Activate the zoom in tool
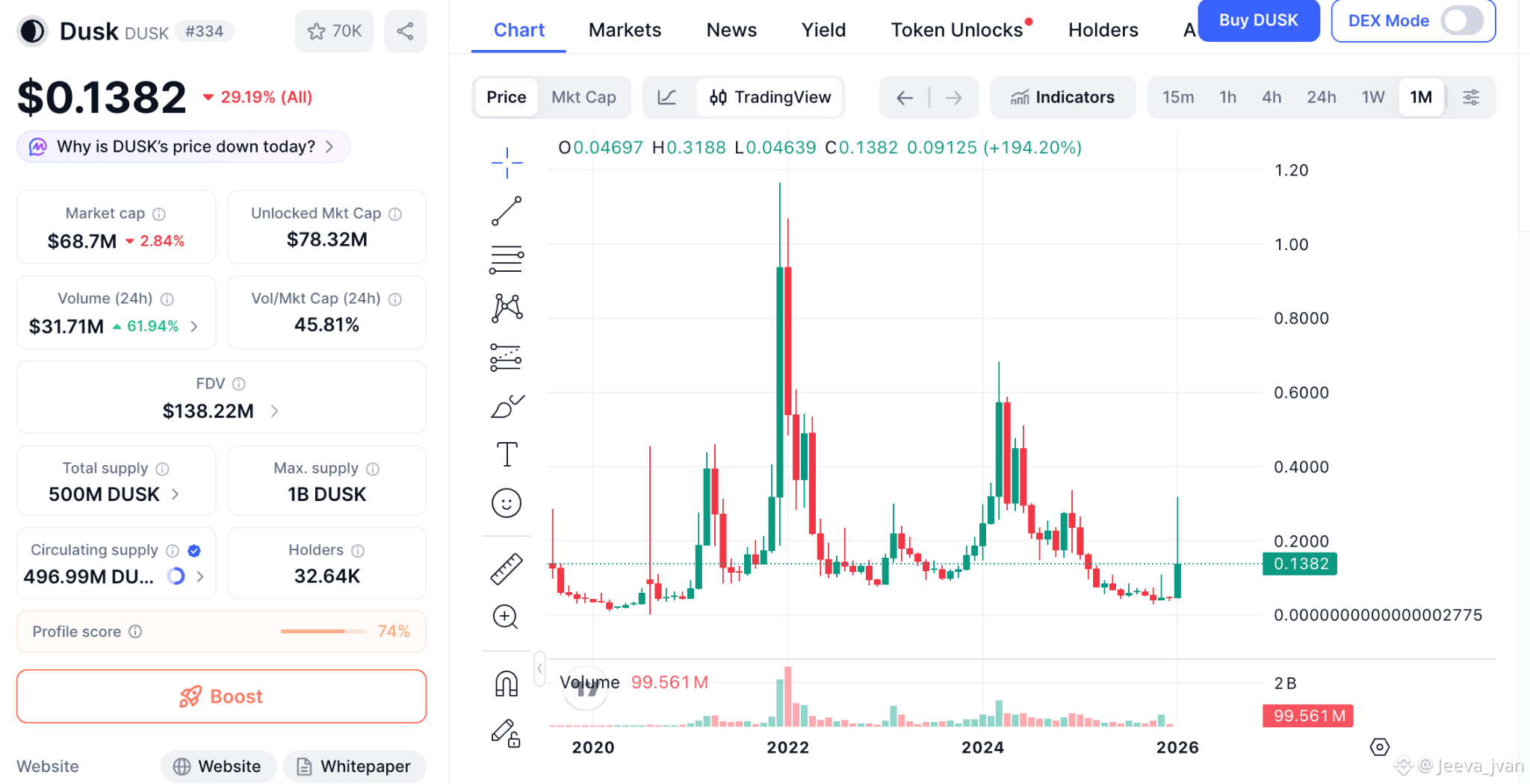Screen dimensions: 1530x784 [506, 617]
